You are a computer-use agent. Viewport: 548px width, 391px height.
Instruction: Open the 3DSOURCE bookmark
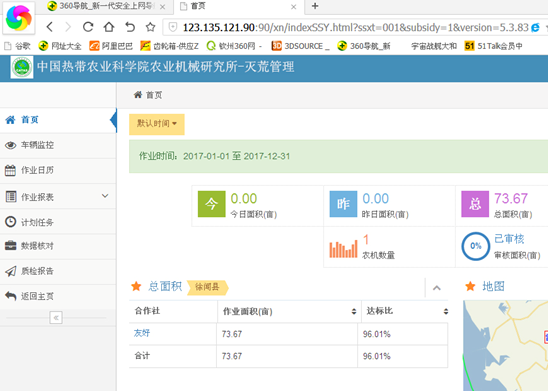301,46
